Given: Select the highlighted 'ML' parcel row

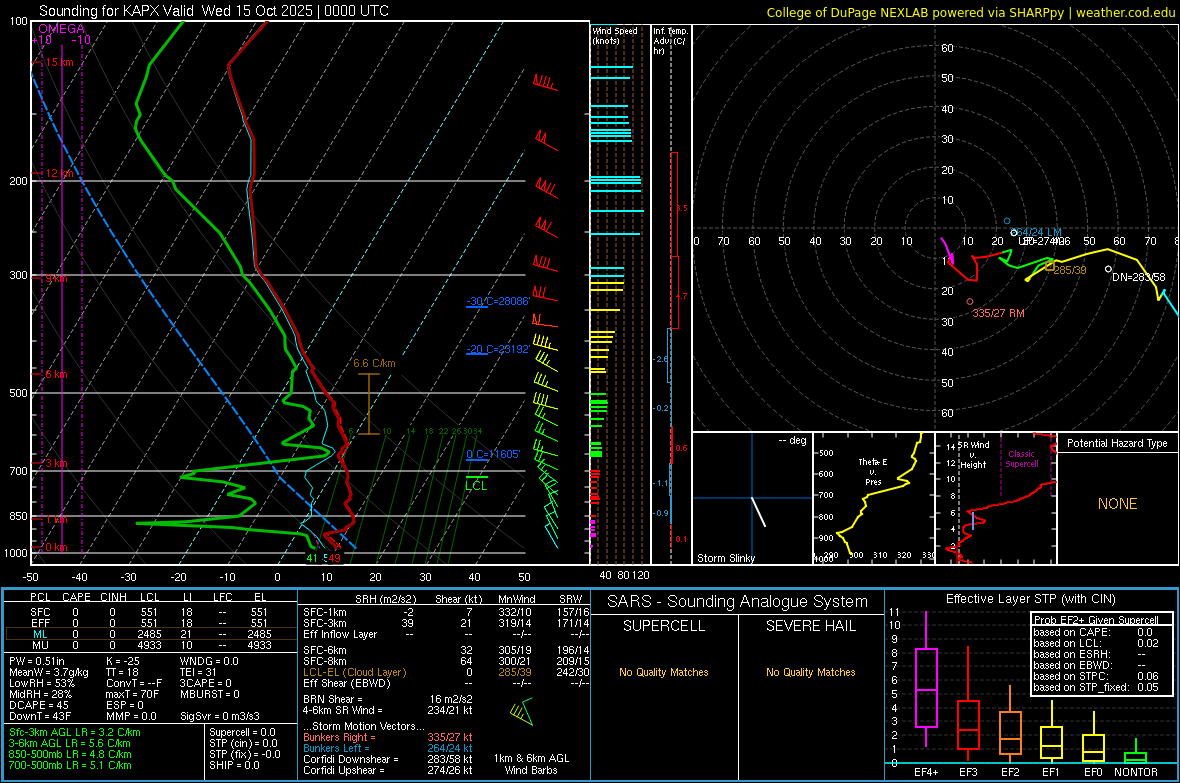Looking at the screenshot, I should [150, 634].
